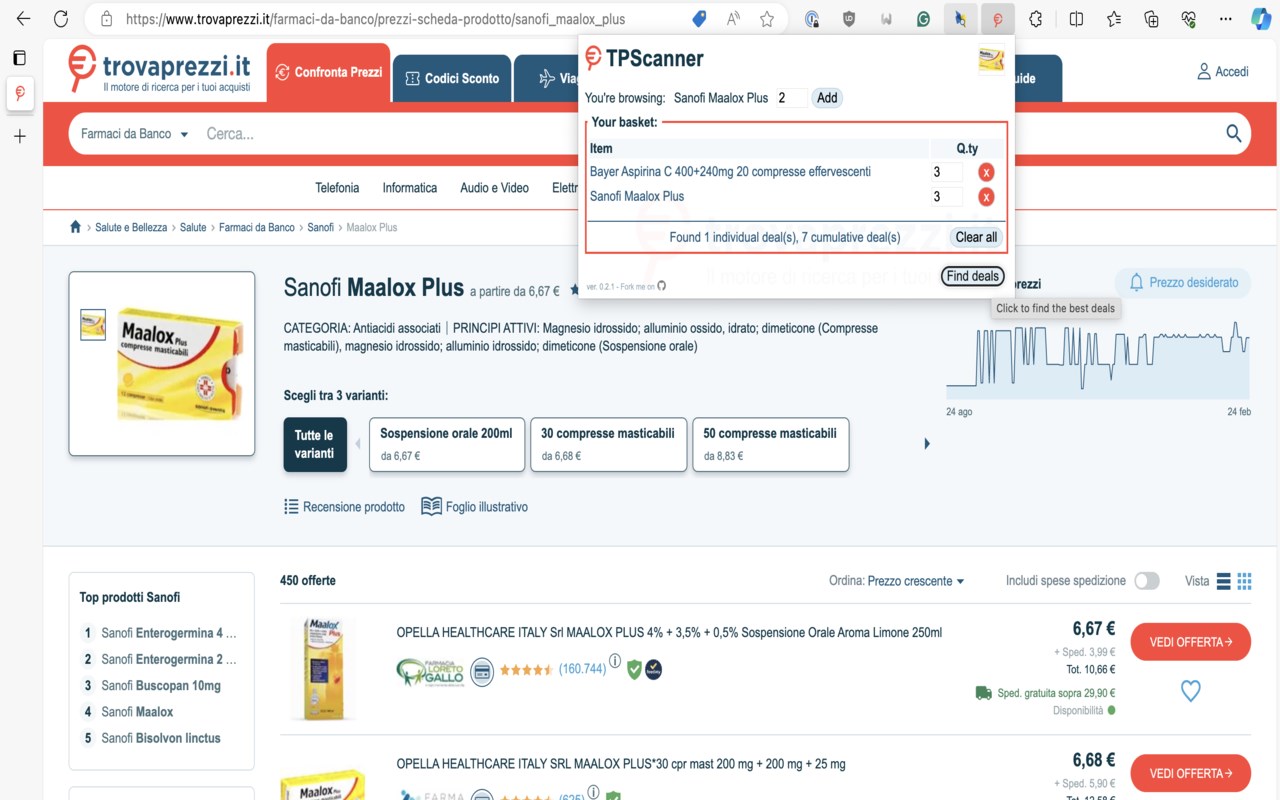The image size is (1280, 800).
Task: Open the Extensions puzzle piece menu
Action: 1036,19
